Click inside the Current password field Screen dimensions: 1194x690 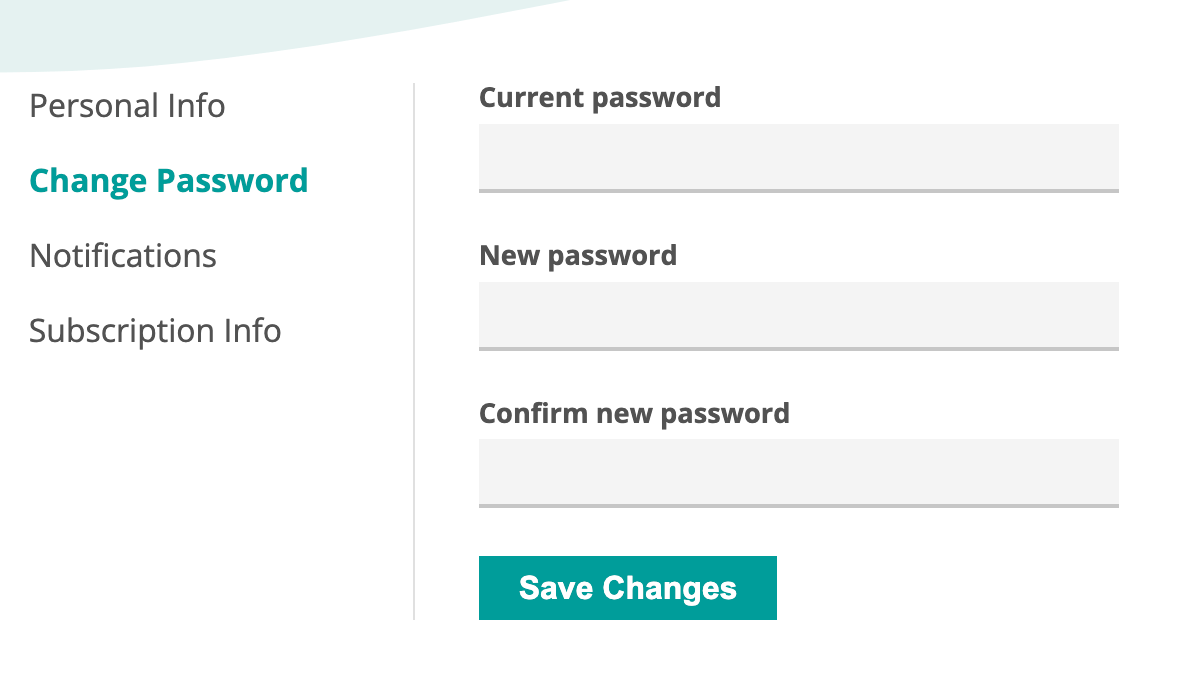(x=798, y=157)
